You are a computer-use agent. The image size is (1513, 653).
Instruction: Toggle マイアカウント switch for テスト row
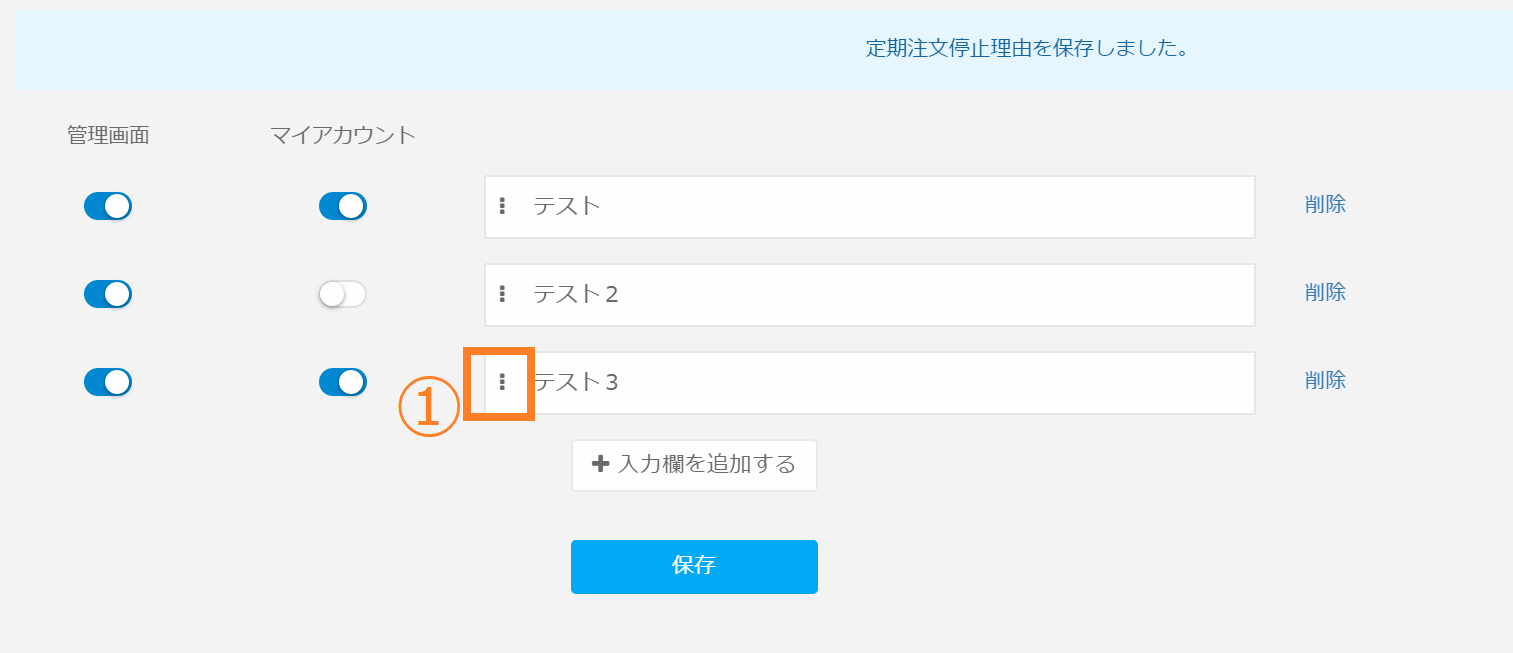[343, 206]
